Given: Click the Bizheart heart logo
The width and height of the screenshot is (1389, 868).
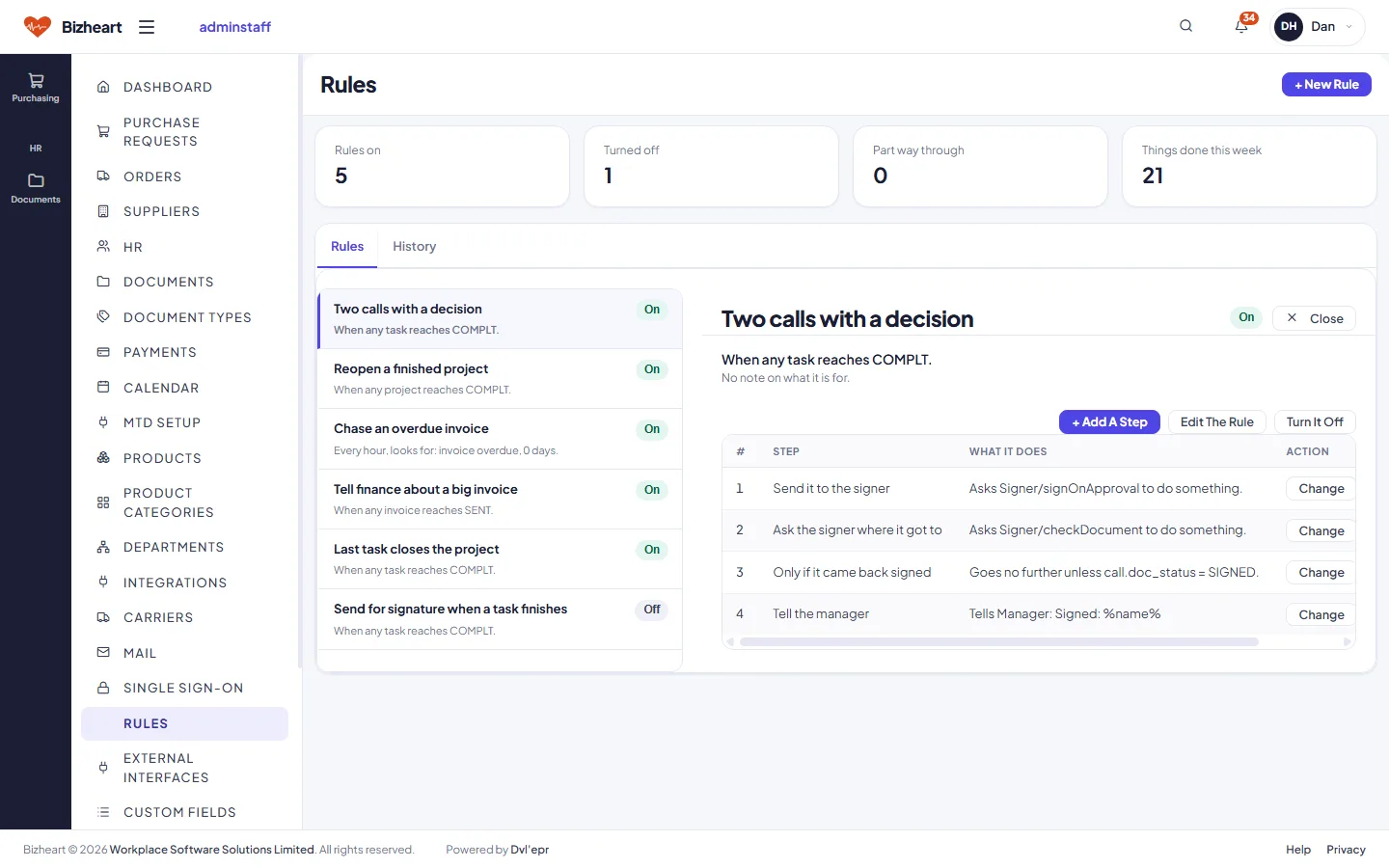Looking at the screenshot, I should pyautogui.click(x=38, y=27).
